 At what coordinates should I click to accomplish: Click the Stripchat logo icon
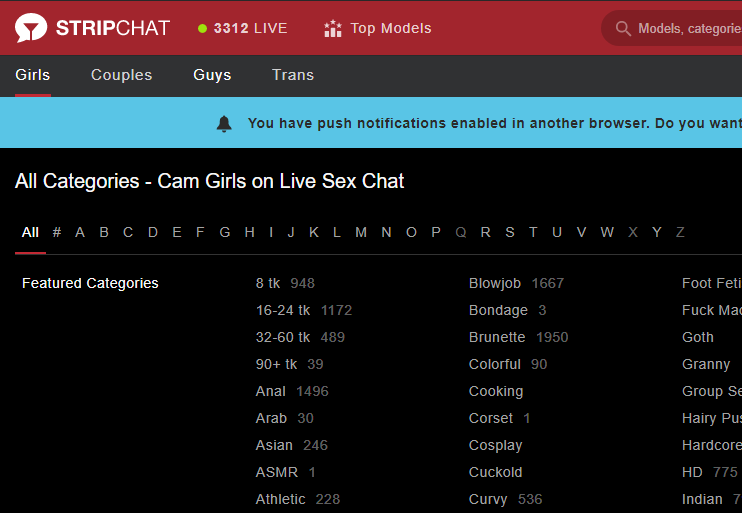coord(31,27)
